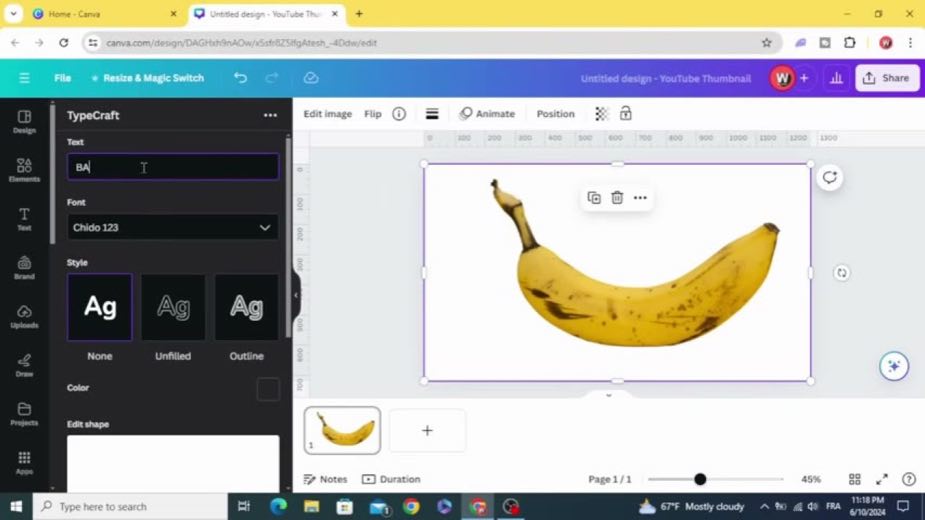Image resolution: width=925 pixels, height=520 pixels.
Task: Add a new page with plus
Action: click(427, 430)
